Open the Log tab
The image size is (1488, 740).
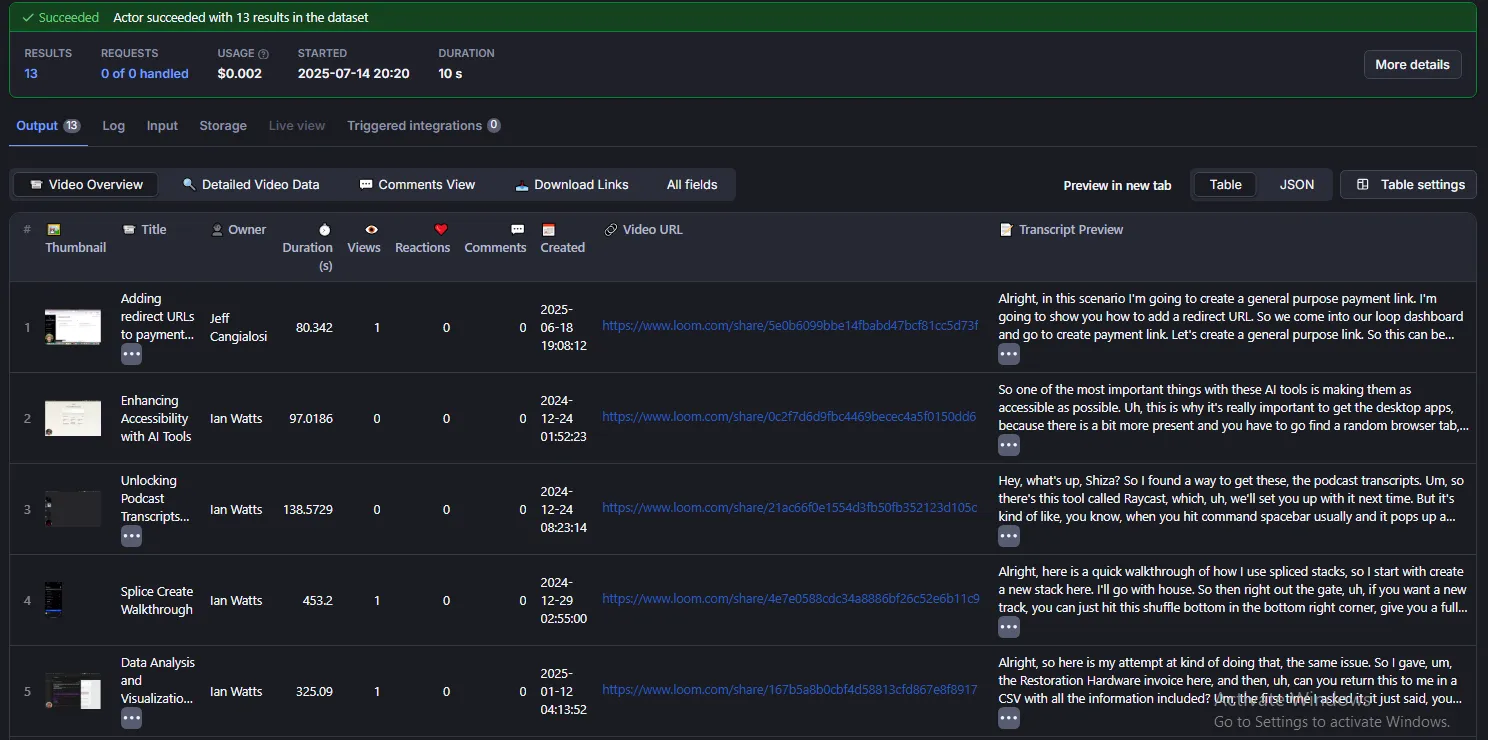[x=114, y=126]
